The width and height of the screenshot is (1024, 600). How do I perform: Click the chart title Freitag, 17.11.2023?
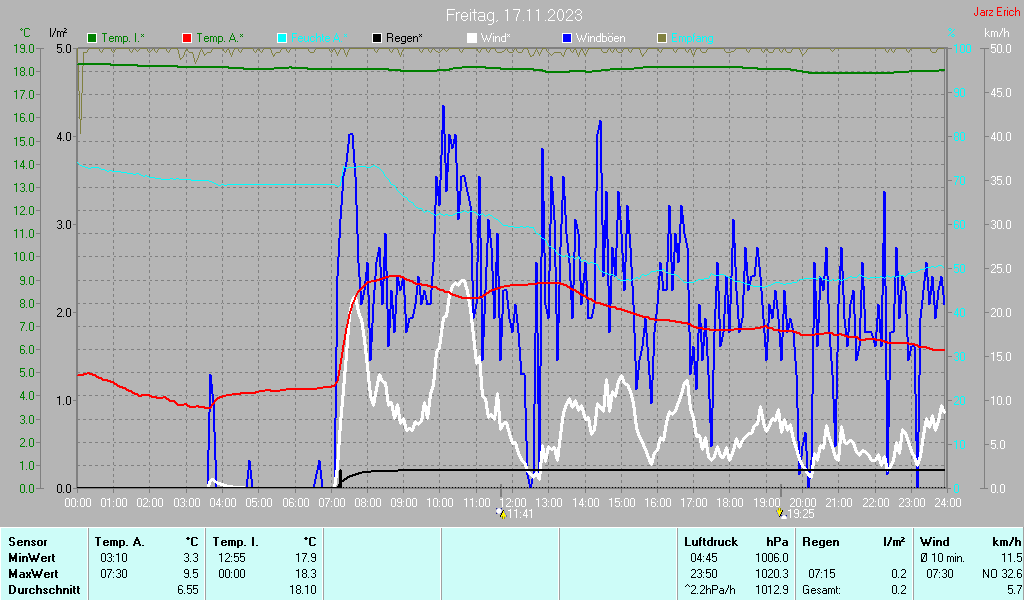click(x=513, y=15)
